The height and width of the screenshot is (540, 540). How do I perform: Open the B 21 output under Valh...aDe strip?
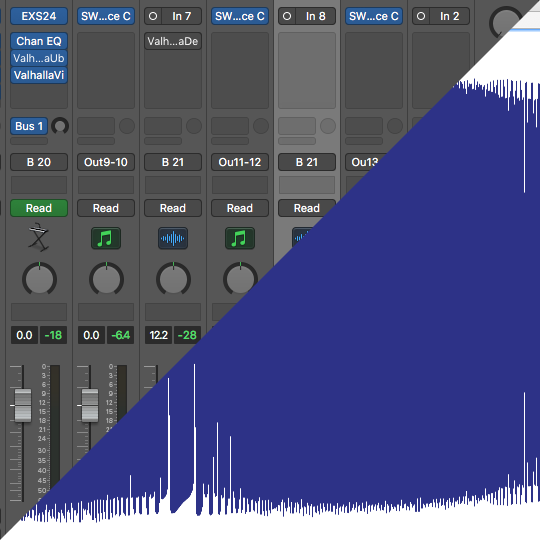pos(173,162)
